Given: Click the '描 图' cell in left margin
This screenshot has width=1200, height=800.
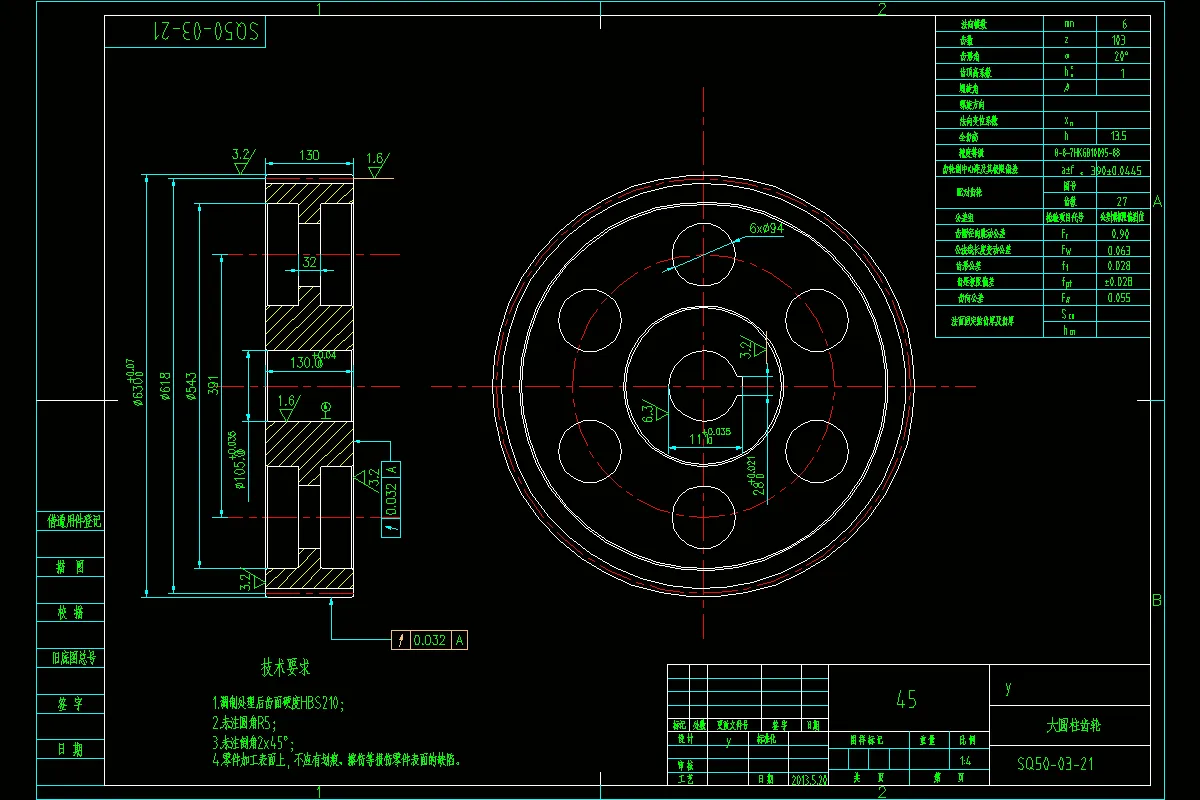Looking at the screenshot, I should point(70,566).
